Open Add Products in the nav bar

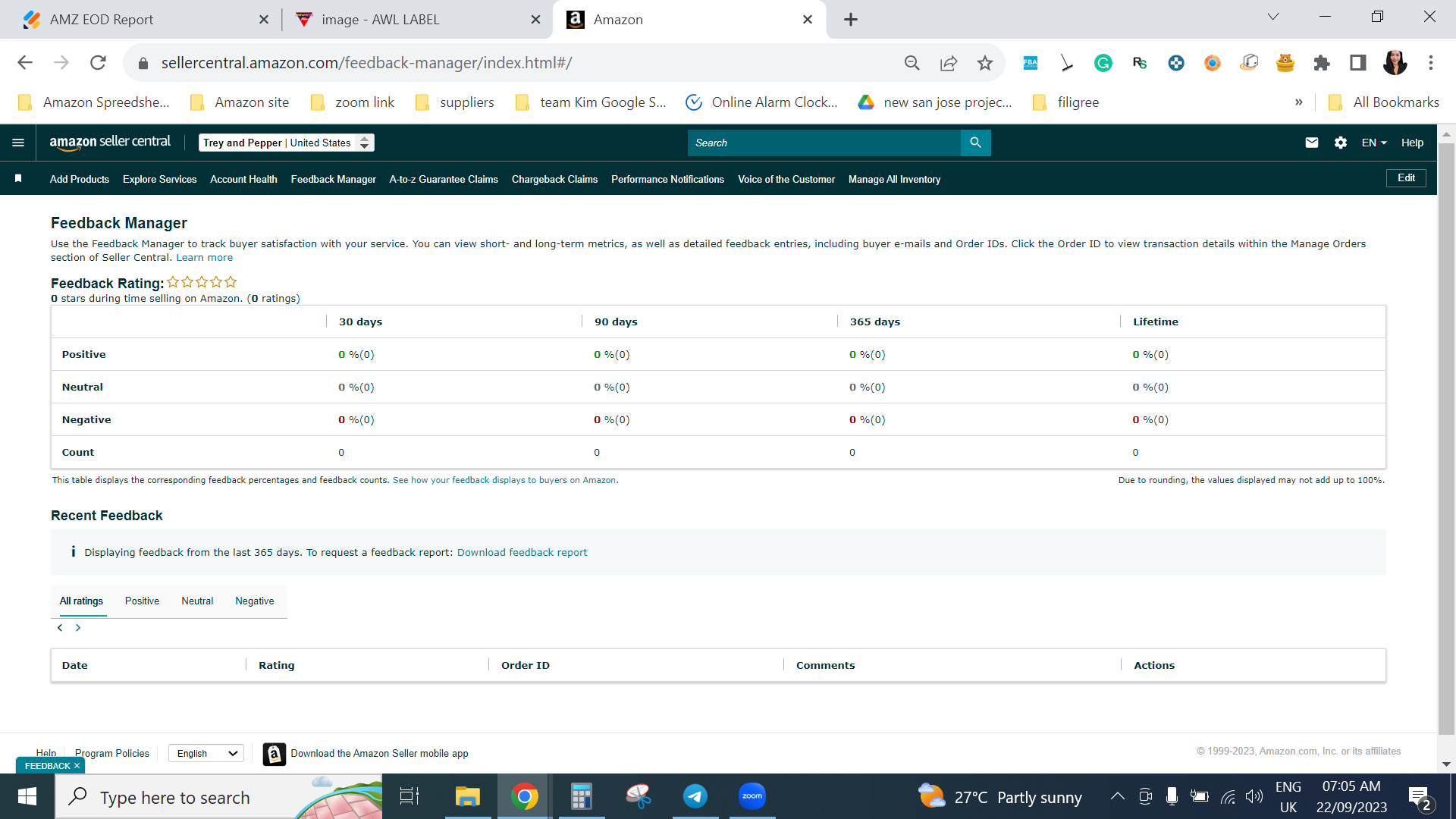pyautogui.click(x=80, y=179)
